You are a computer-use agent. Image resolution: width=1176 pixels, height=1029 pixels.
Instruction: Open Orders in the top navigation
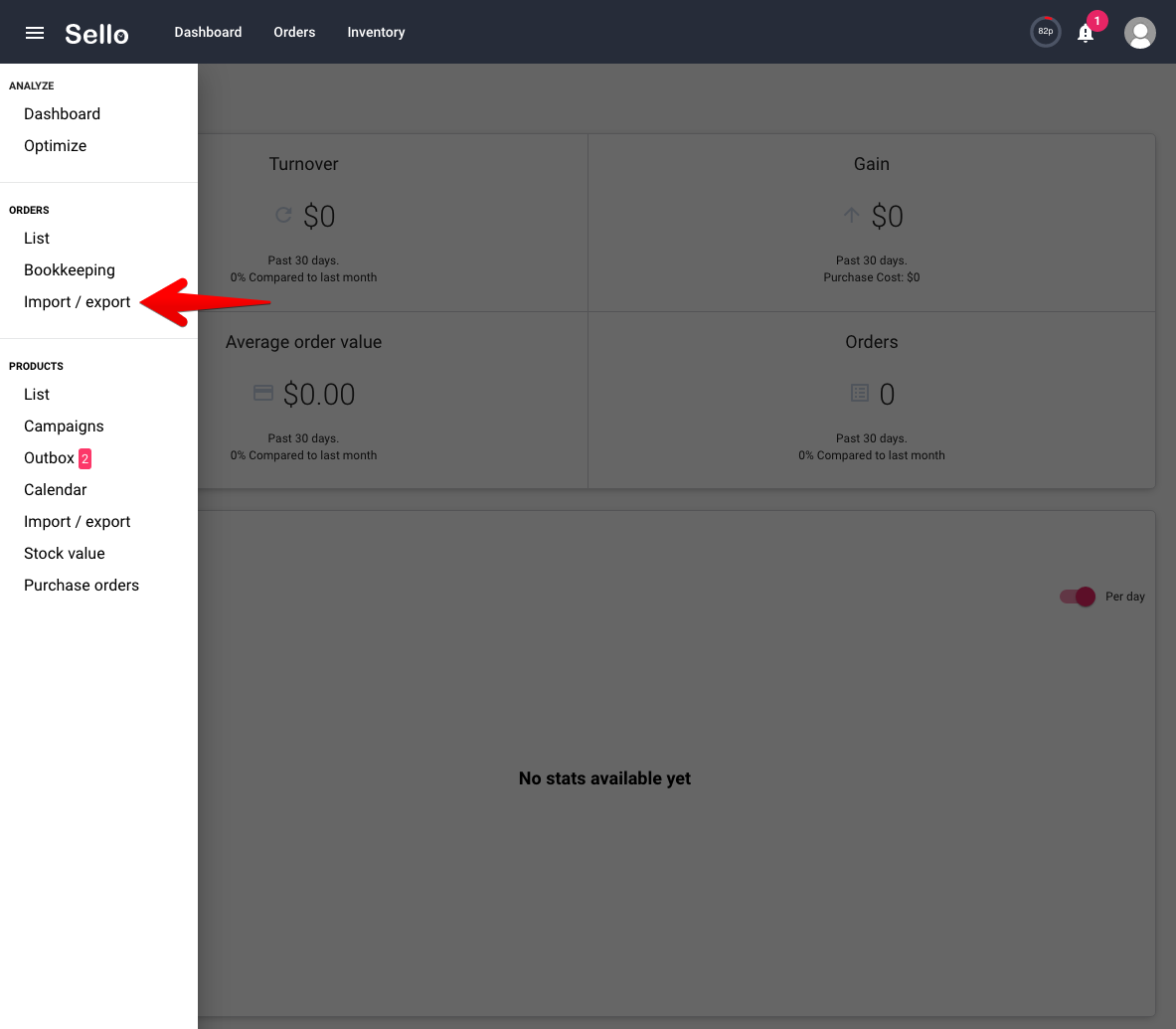click(294, 32)
